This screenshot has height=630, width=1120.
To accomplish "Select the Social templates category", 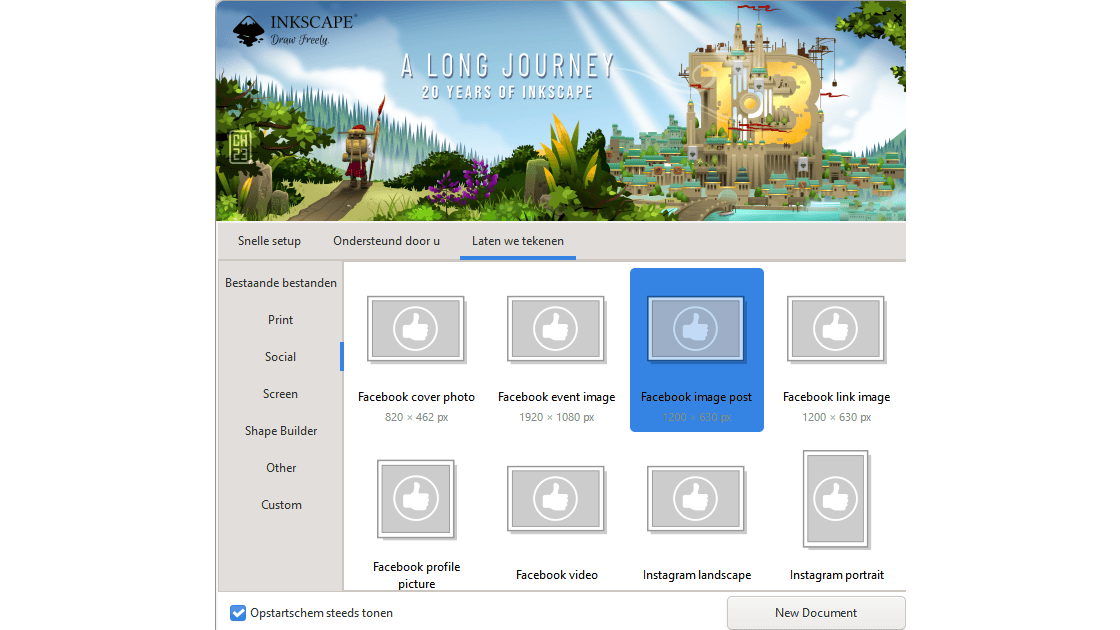I will click(x=281, y=357).
